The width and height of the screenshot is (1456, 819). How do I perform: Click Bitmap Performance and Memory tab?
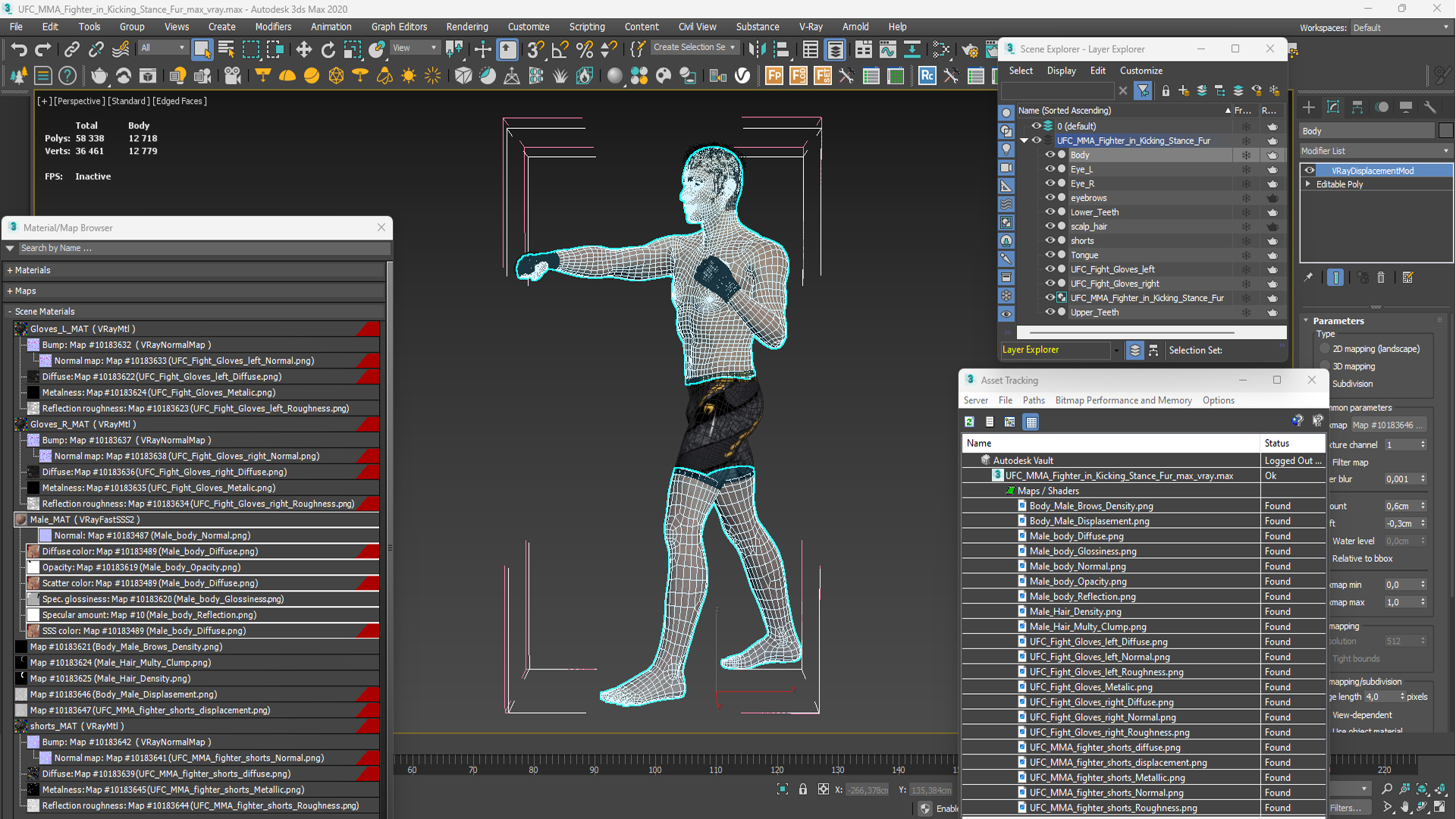(x=1123, y=400)
